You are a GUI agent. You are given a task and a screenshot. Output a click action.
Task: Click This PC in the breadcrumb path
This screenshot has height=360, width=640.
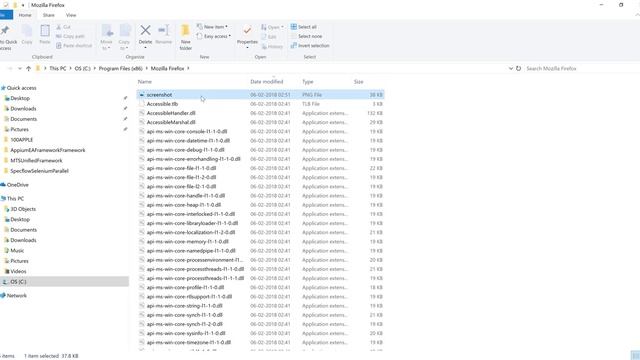coord(58,69)
